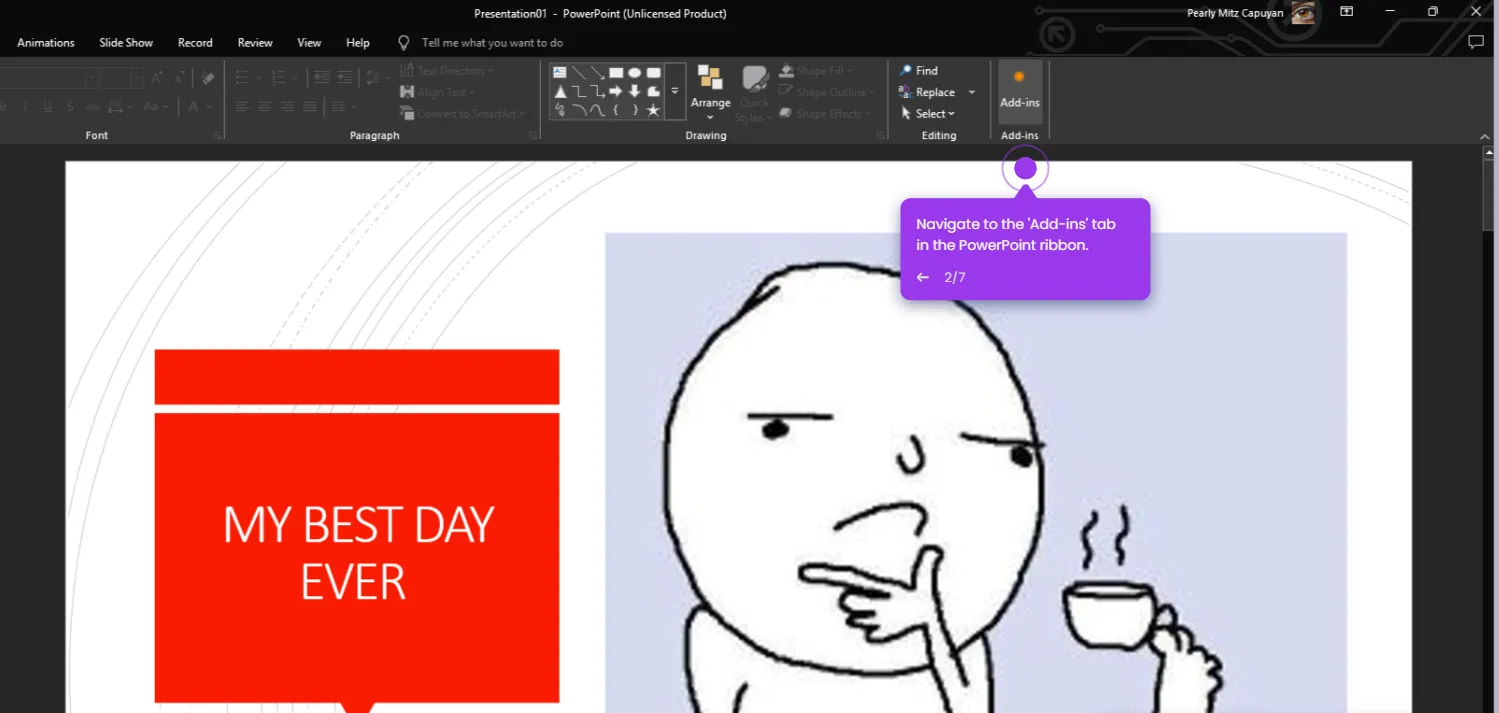Viewport: 1499px width, 713px height.
Task: Open the Line Spacing dropdown
Action: tap(378, 78)
